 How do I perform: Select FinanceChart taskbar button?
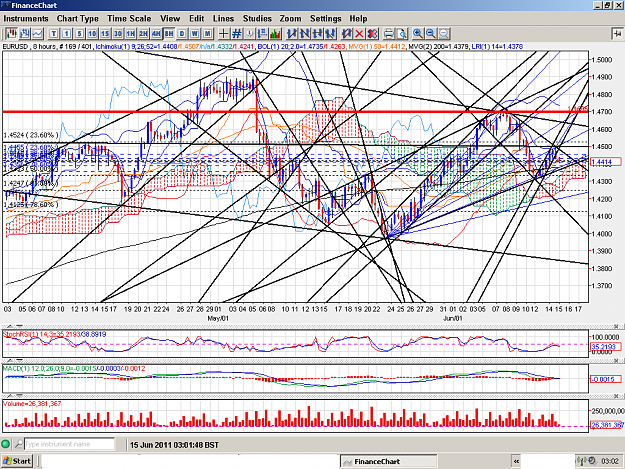click(x=388, y=461)
